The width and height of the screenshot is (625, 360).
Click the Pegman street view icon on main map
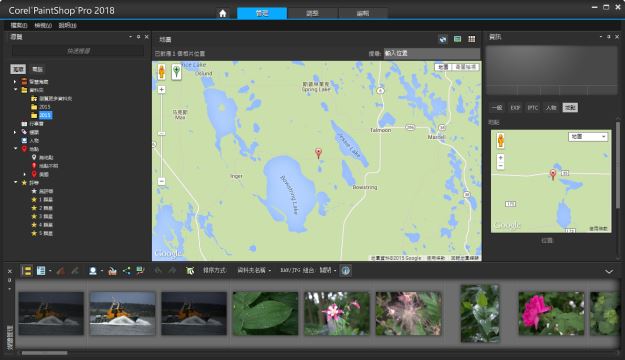[161, 72]
